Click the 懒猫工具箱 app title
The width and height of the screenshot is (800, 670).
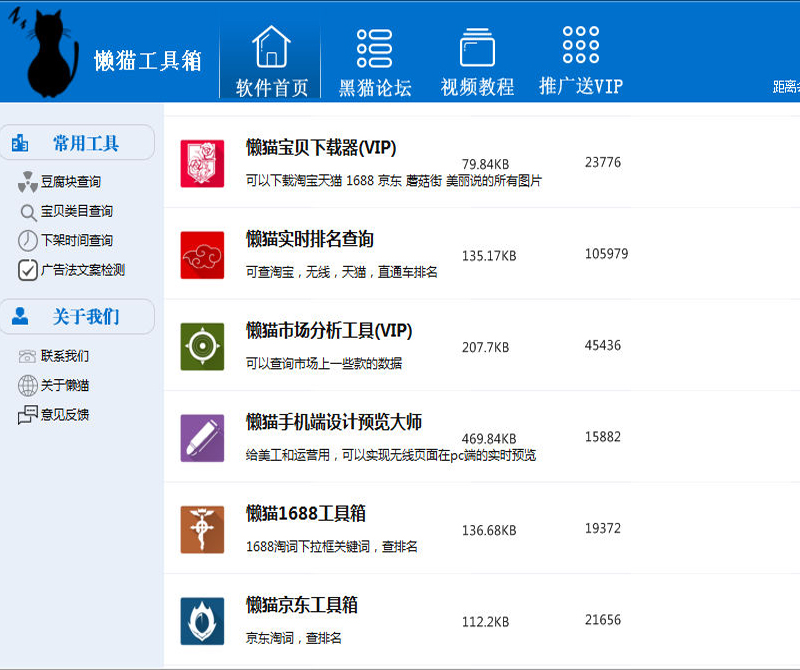point(148,61)
